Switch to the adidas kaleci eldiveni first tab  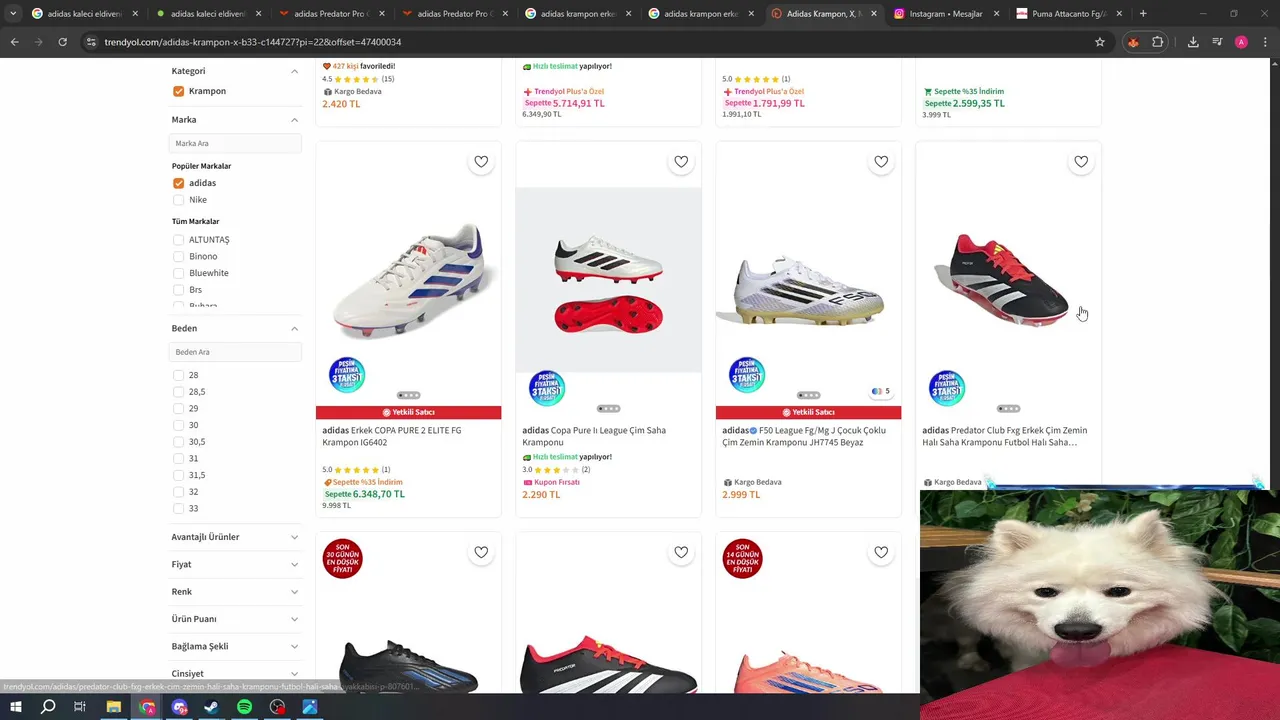click(x=85, y=14)
